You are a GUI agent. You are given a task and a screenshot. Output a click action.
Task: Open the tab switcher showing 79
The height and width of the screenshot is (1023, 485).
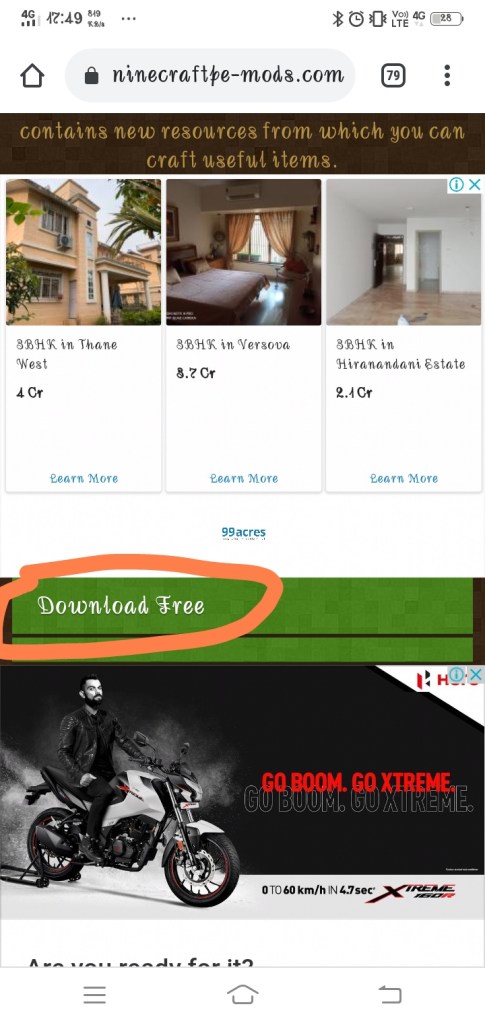(x=393, y=76)
